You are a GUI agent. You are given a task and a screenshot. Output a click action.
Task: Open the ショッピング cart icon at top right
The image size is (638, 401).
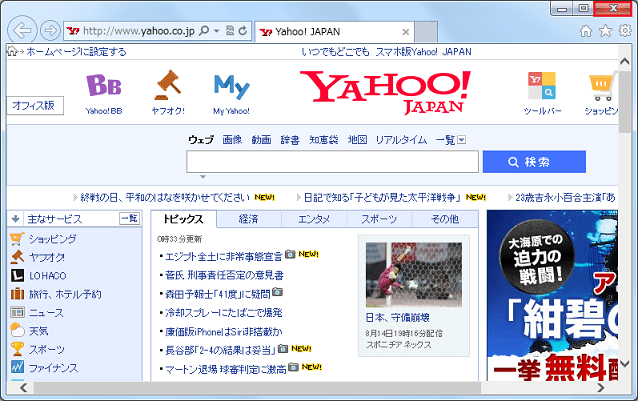pos(603,86)
